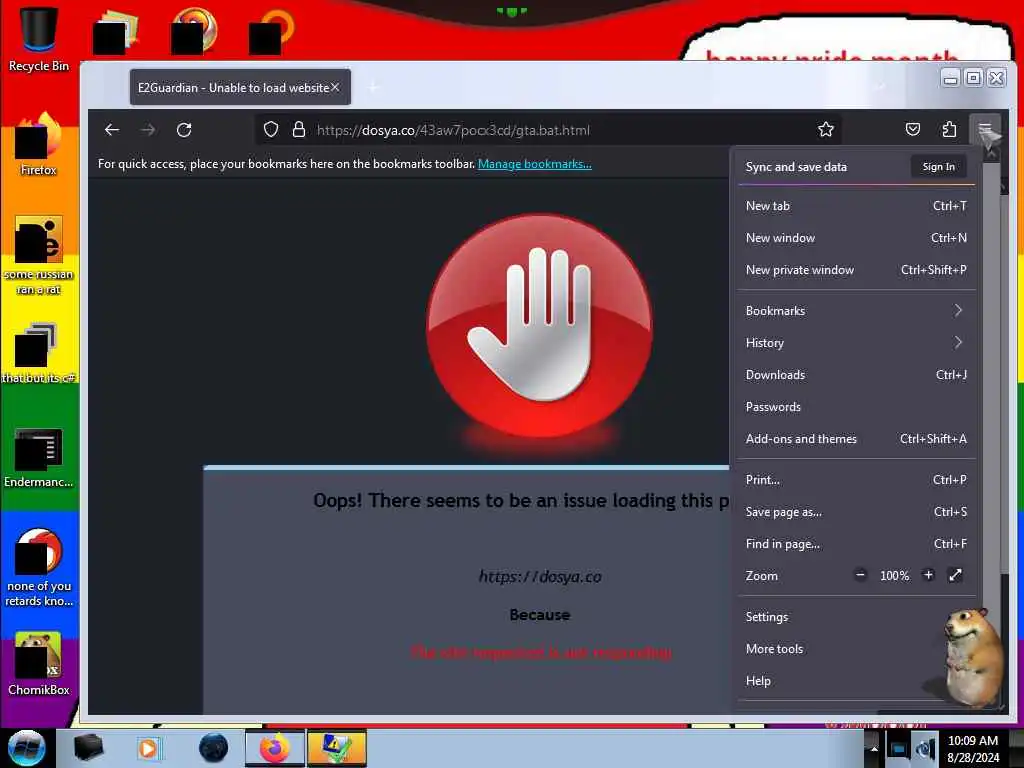
Task: Decrease zoom with the minus button
Action: tap(860, 575)
